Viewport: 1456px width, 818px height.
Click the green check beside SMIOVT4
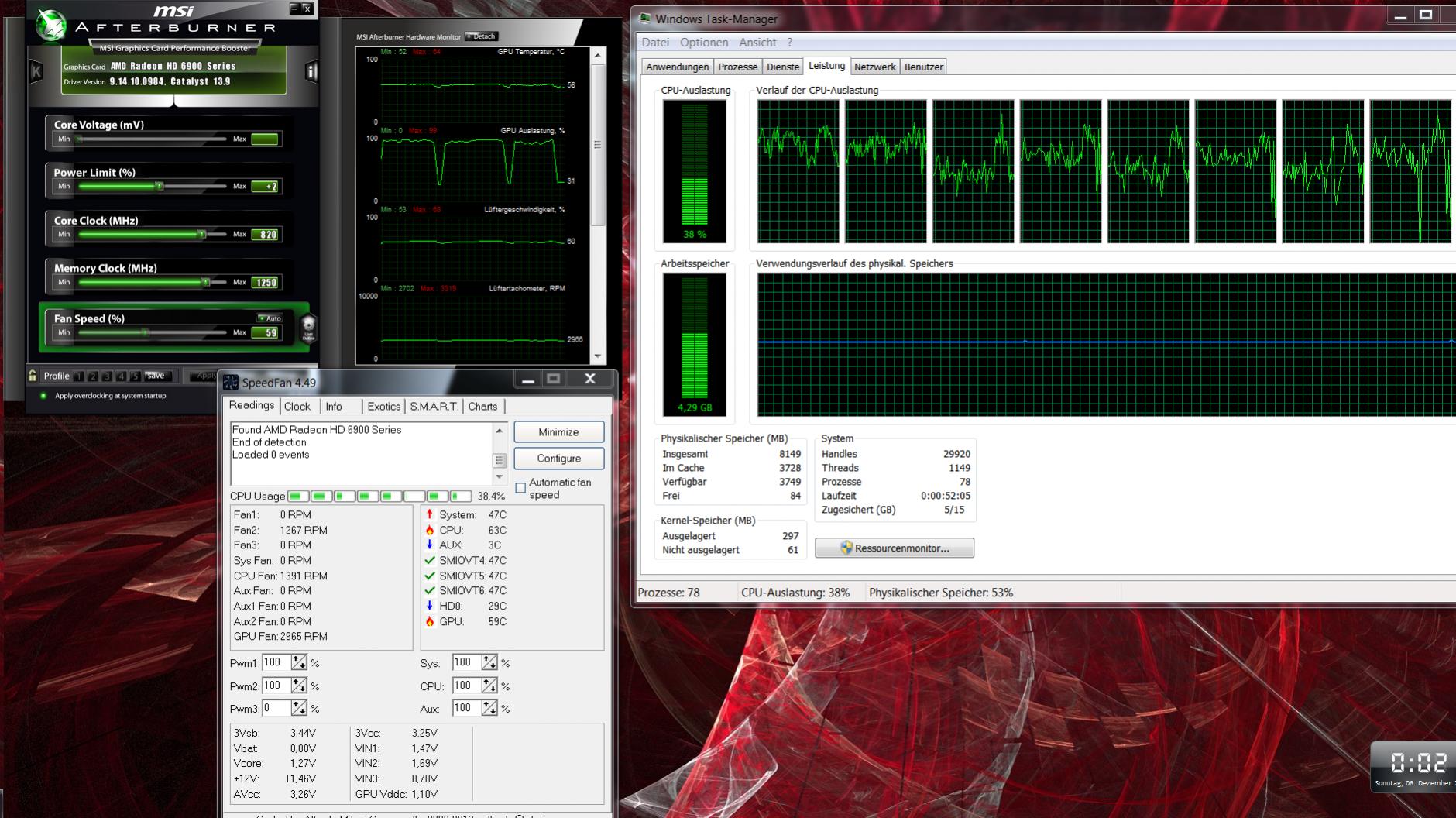430,560
